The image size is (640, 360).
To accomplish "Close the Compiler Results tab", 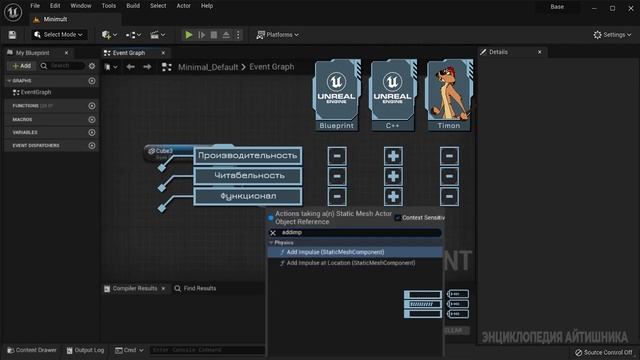I will [x=163, y=288].
